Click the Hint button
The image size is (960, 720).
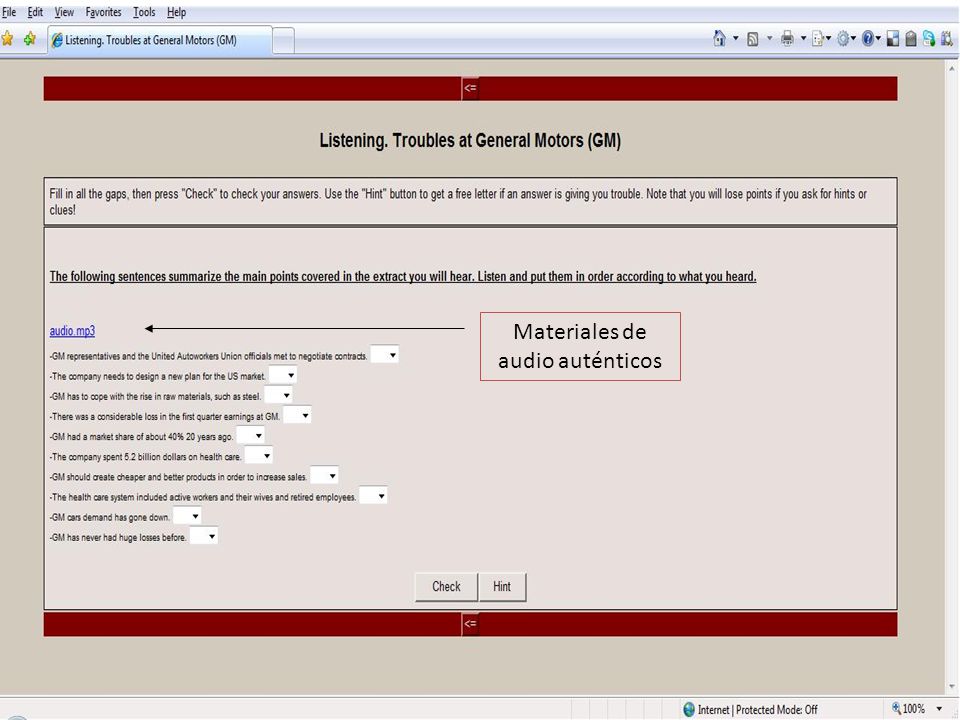(x=502, y=587)
